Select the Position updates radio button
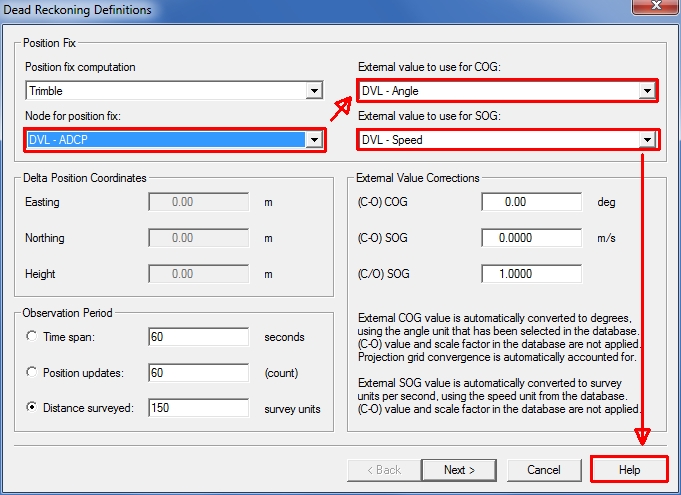This screenshot has width=681, height=495. pos(31,372)
